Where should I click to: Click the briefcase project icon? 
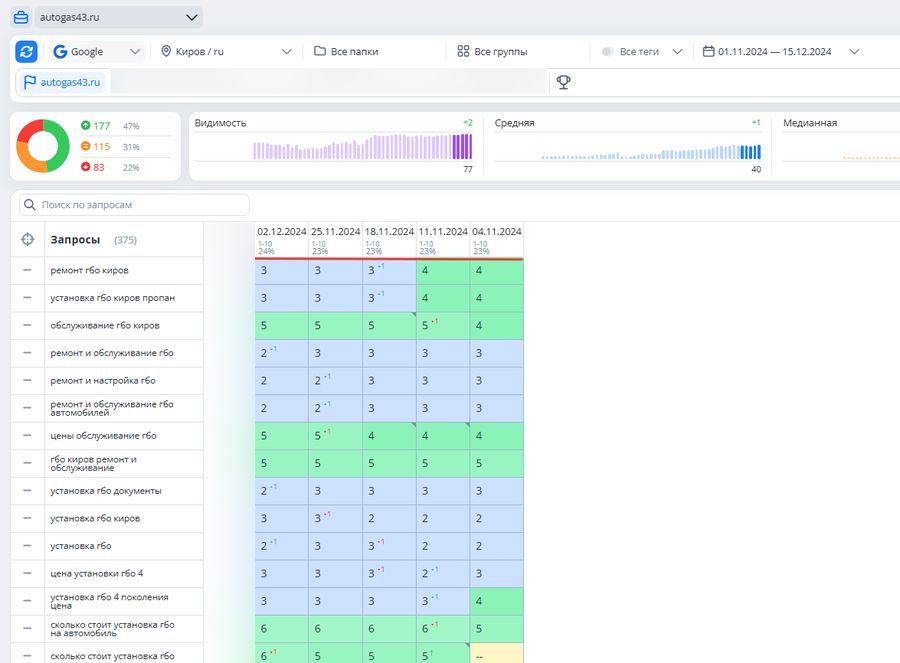(20, 17)
